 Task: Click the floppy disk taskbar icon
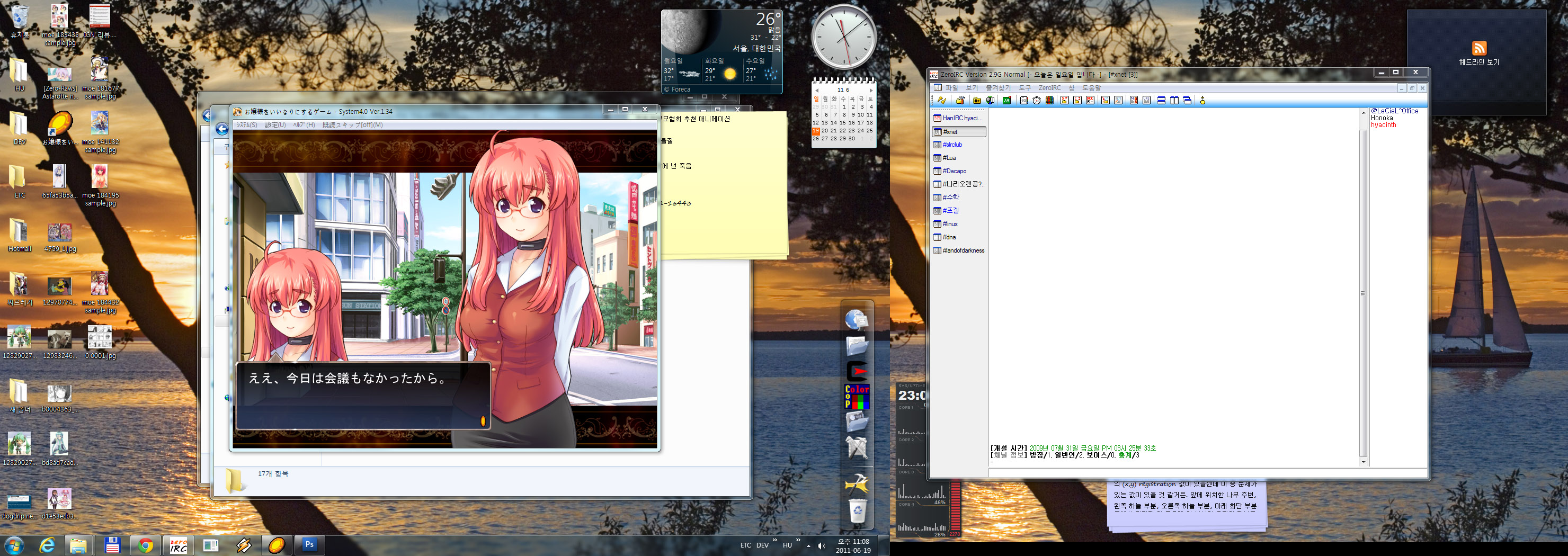113,545
